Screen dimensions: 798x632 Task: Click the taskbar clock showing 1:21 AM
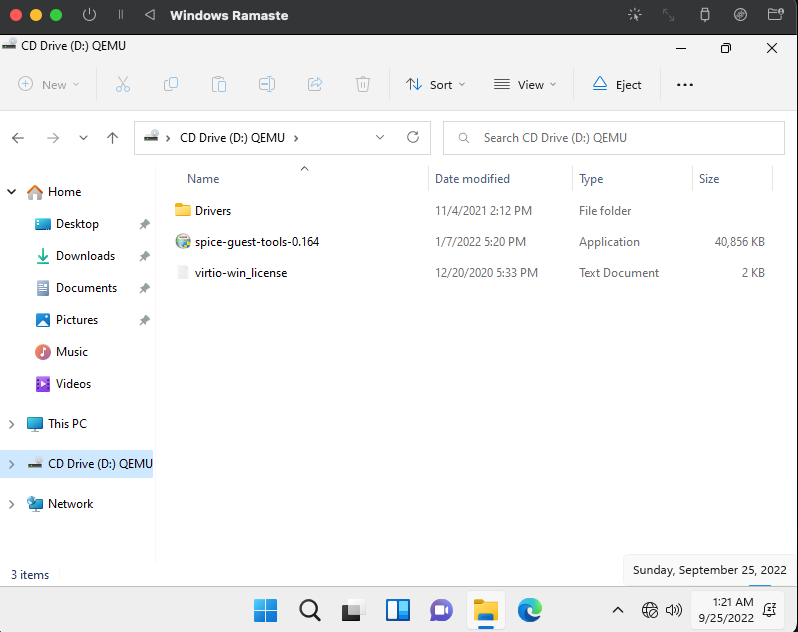726,610
